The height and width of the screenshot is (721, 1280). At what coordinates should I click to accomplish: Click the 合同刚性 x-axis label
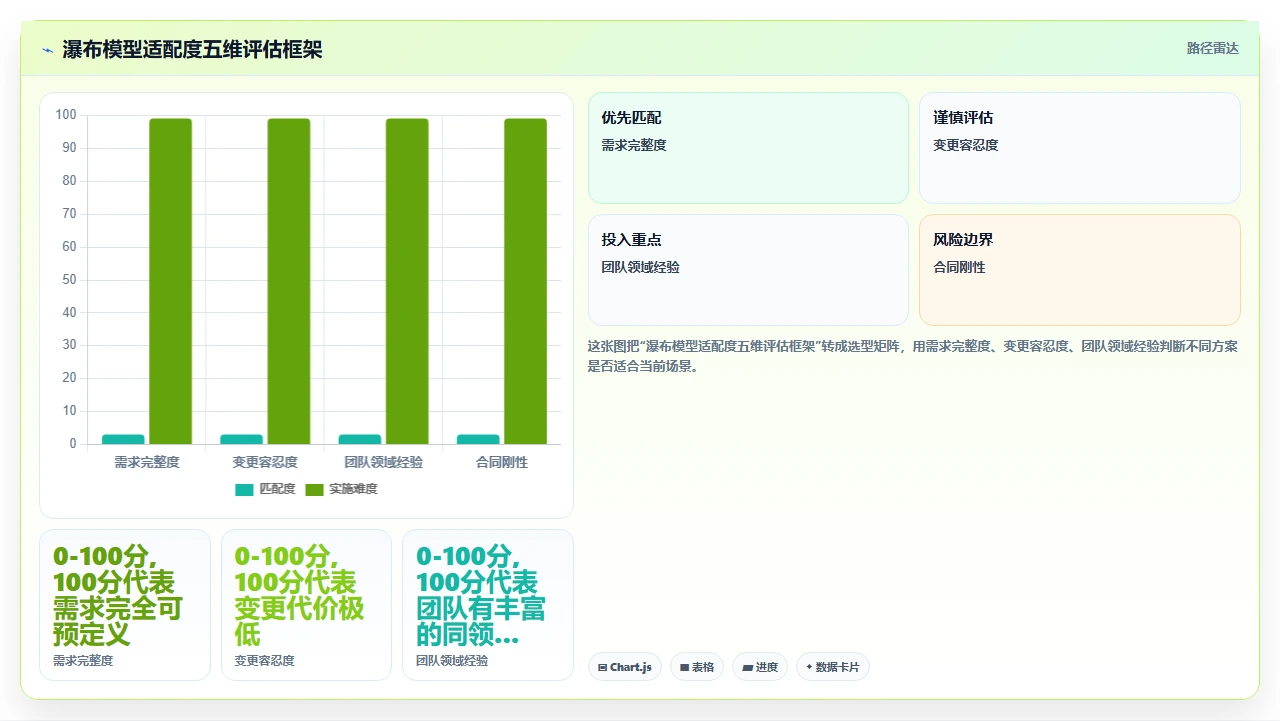pos(502,462)
